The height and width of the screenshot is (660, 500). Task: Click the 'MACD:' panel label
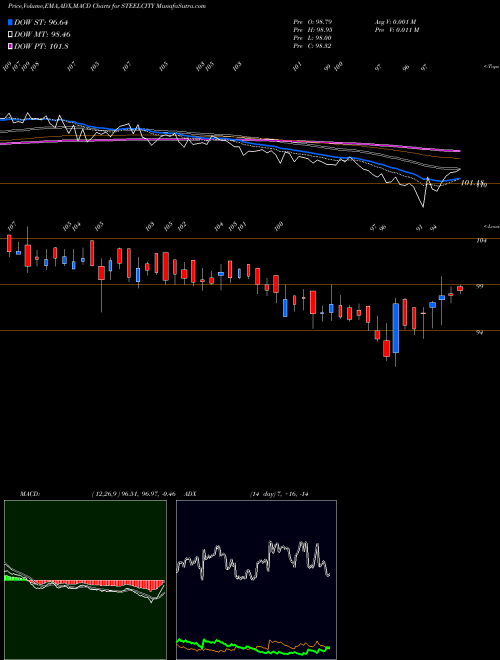30,494
